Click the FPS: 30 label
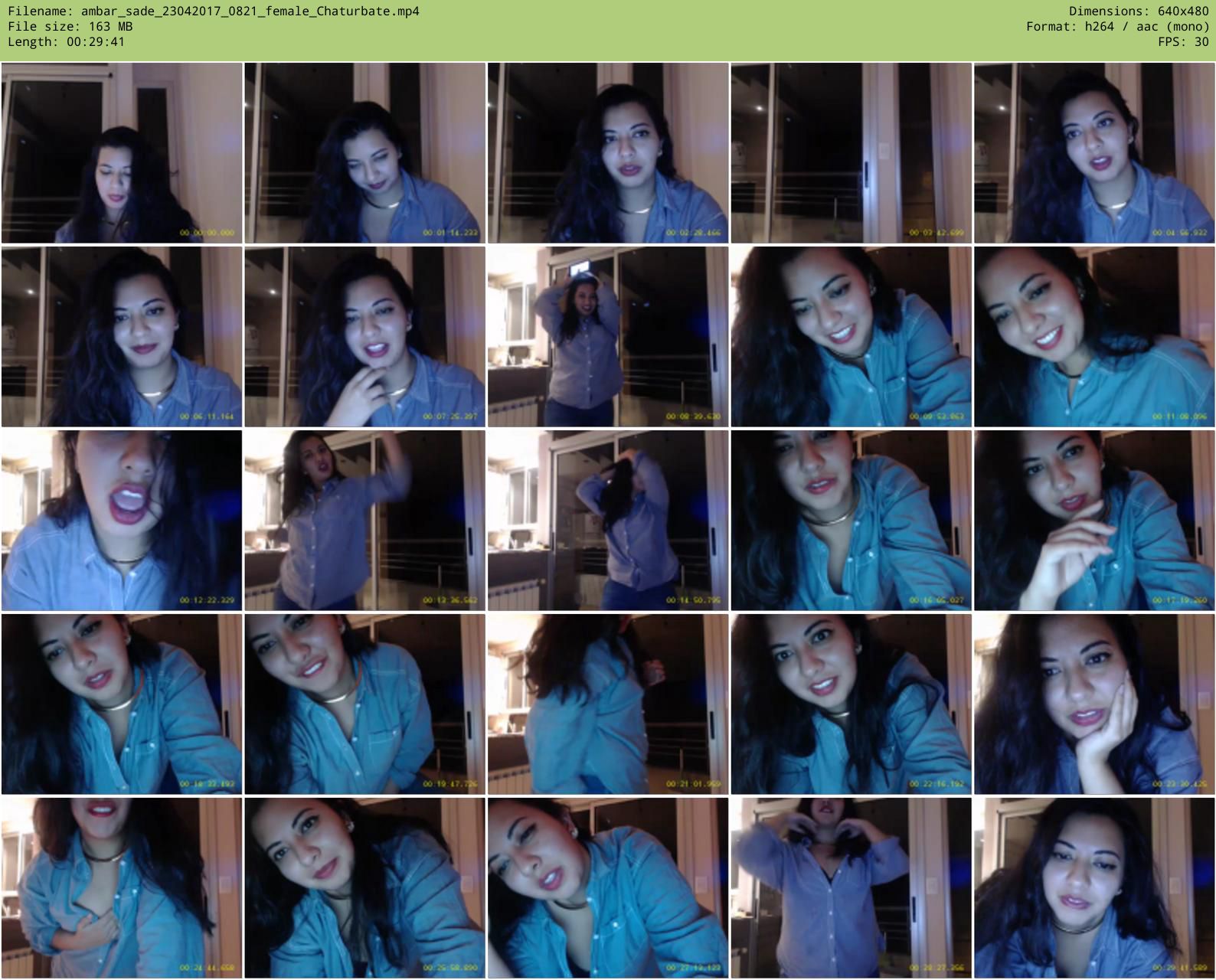This screenshot has width=1216, height=980. pos(1183,42)
